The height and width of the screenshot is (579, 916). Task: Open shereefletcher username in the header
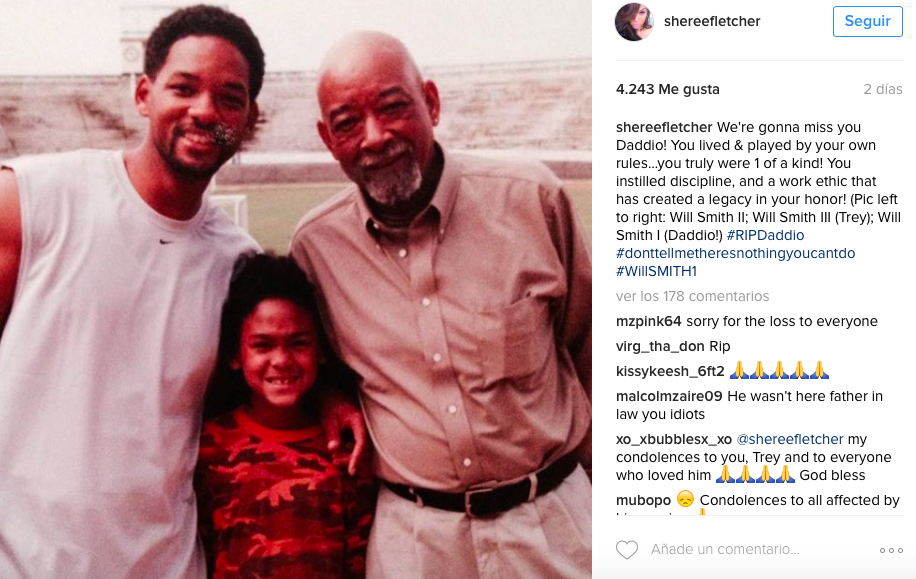pyautogui.click(x=712, y=22)
